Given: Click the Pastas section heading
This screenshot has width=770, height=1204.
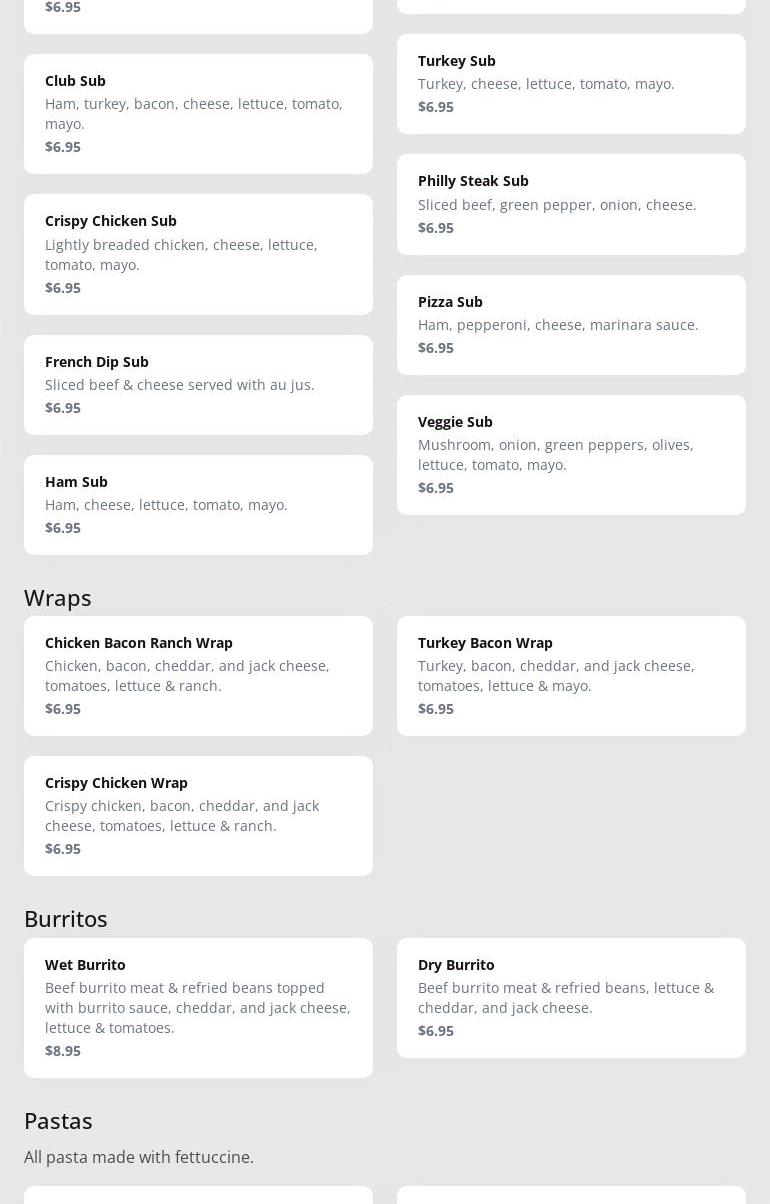Looking at the screenshot, I should coord(58,1120).
